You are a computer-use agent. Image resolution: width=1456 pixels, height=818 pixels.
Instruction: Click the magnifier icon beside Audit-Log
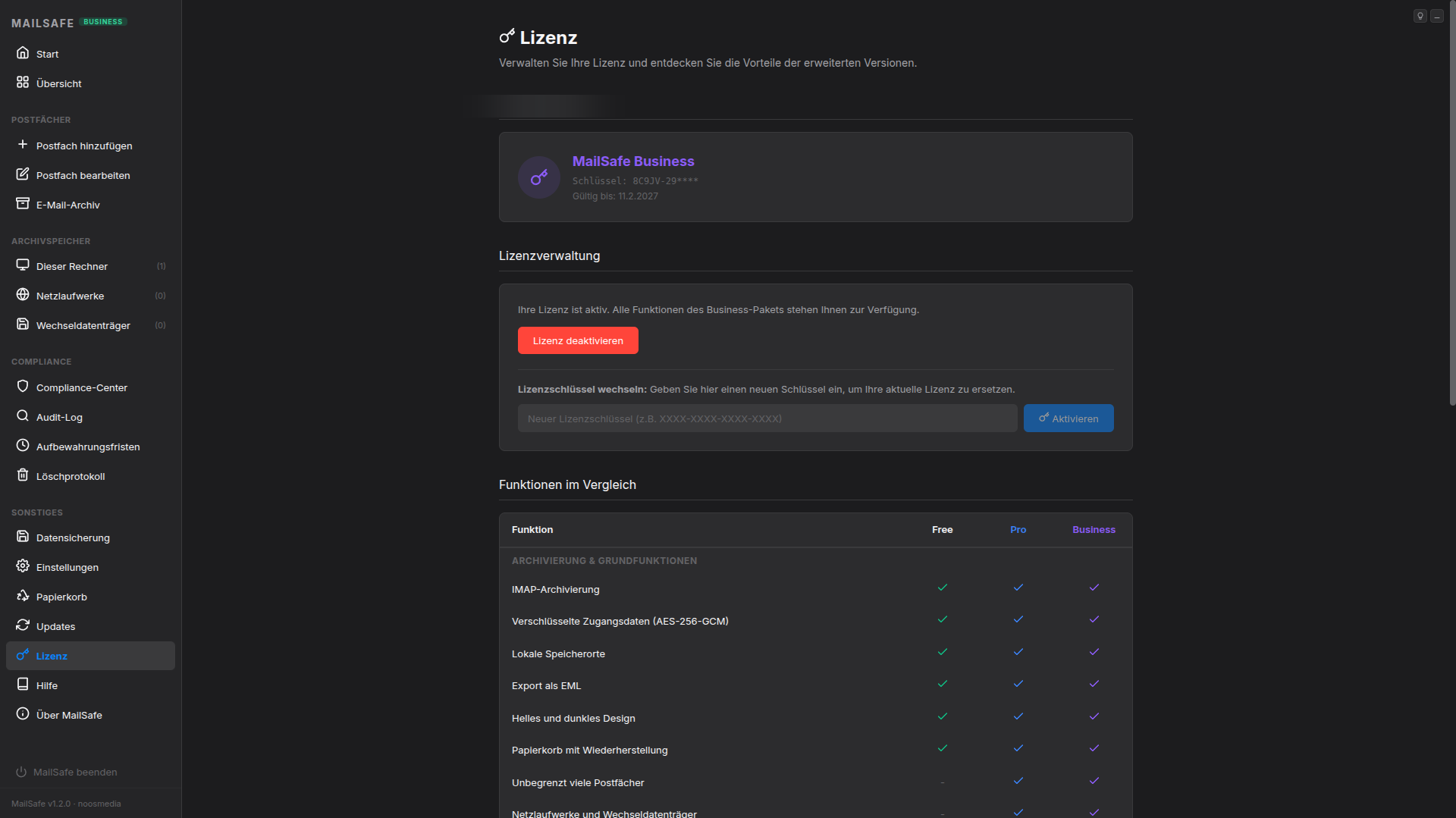(23, 416)
